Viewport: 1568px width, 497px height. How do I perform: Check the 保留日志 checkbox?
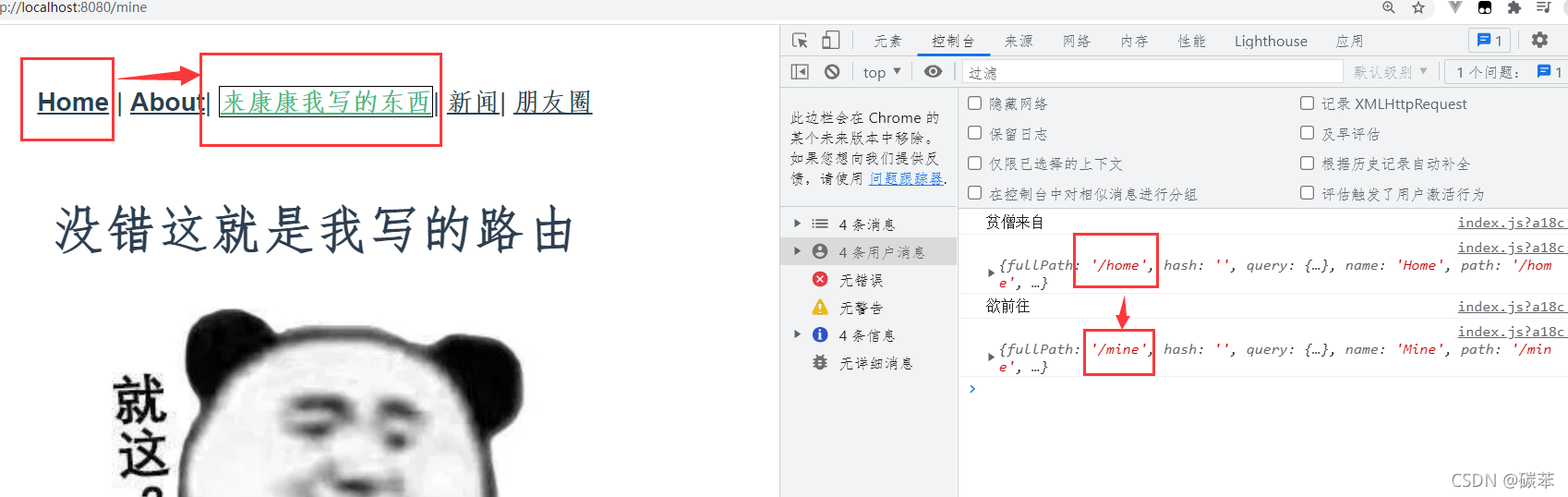pos(974,133)
